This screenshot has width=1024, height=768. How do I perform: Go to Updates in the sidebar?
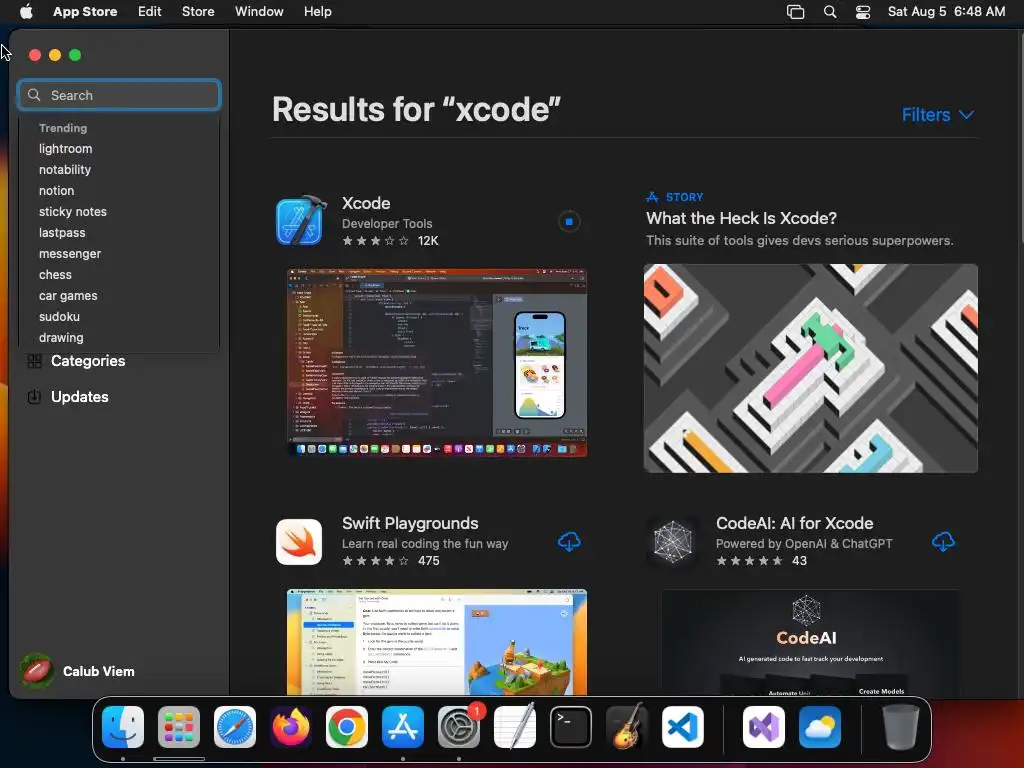(80, 397)
